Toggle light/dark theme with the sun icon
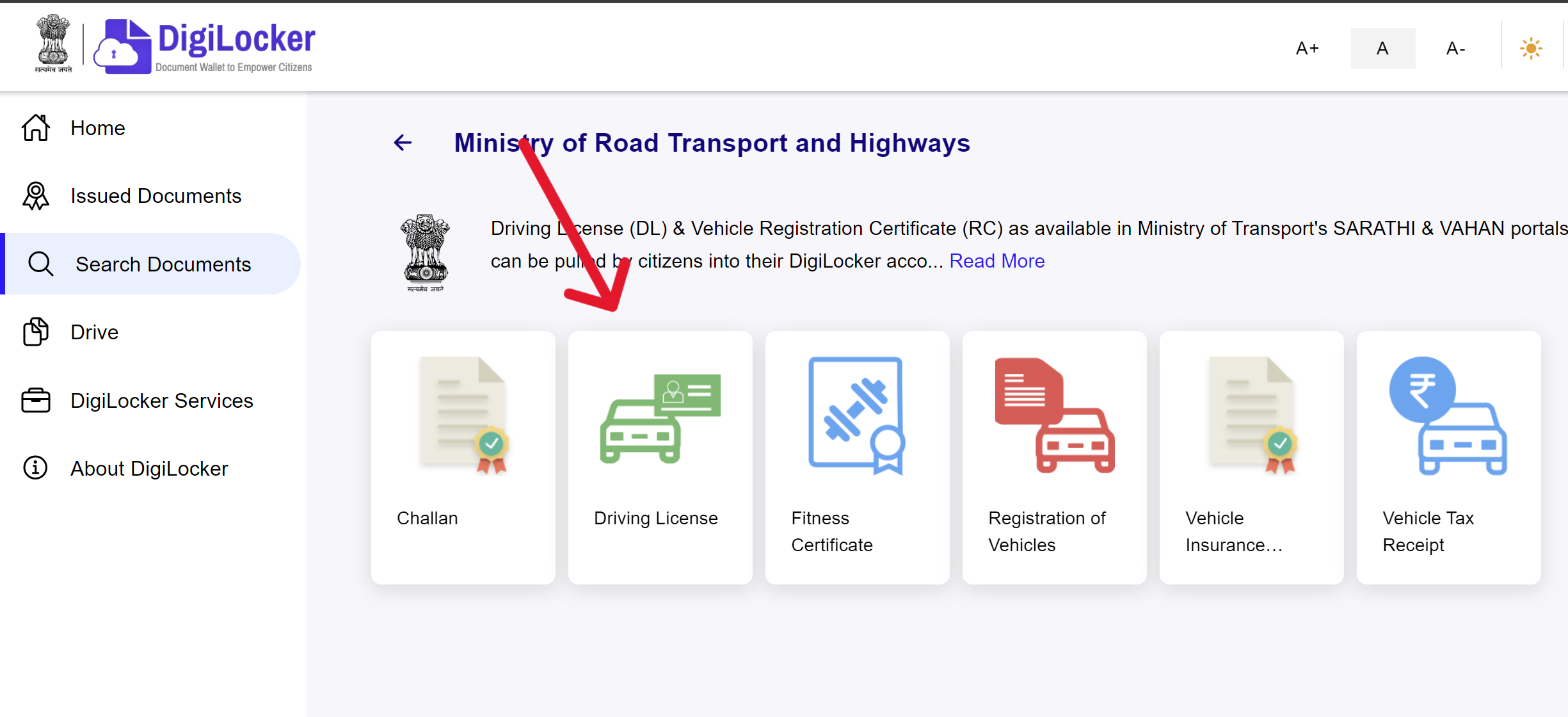 (x=1531, y=48)
